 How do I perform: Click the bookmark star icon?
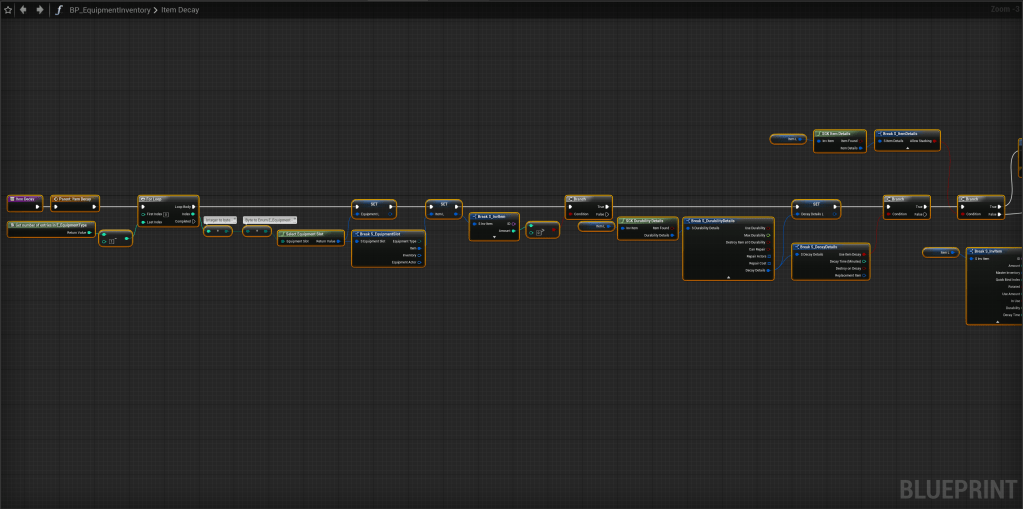8,10
